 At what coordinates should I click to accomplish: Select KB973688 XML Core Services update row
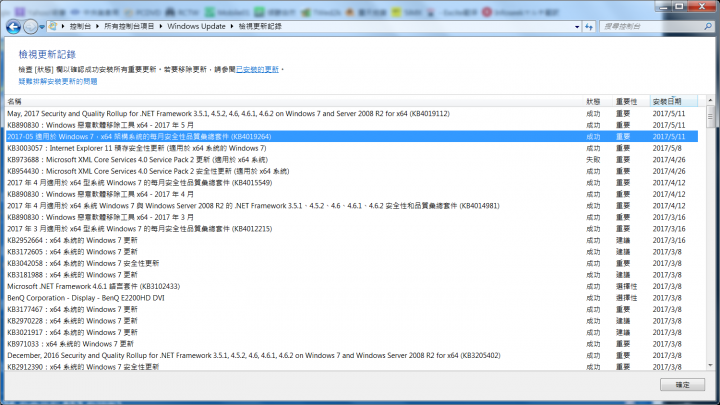[352, 159]
